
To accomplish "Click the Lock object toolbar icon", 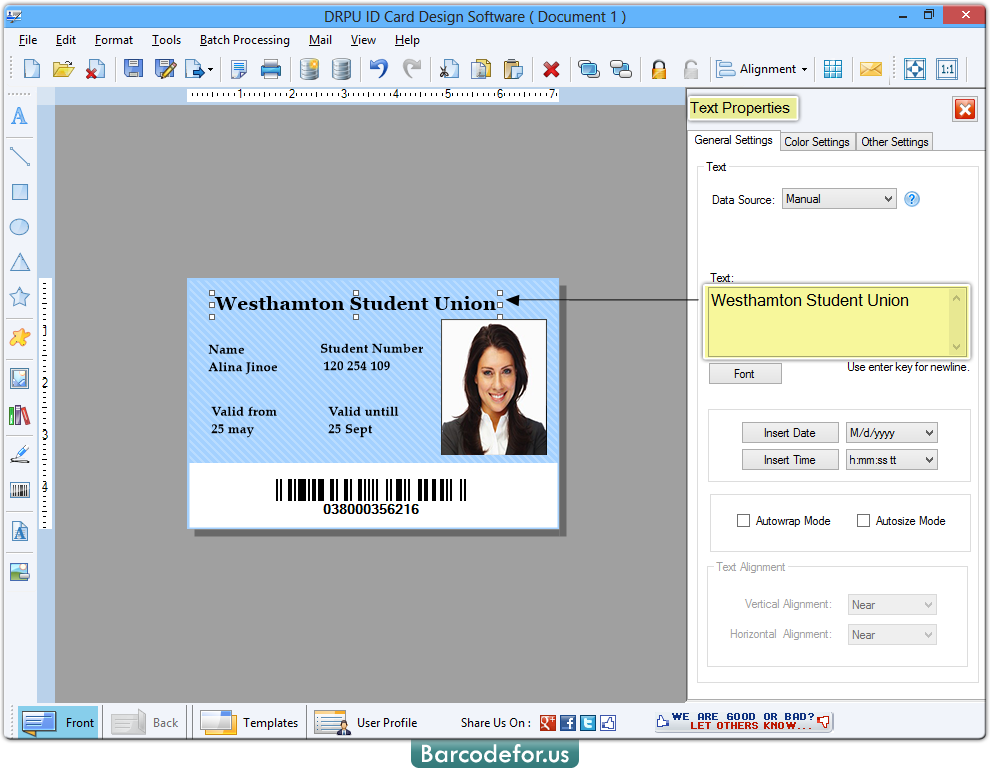I will pyautogui.click(x=659, y=69).
